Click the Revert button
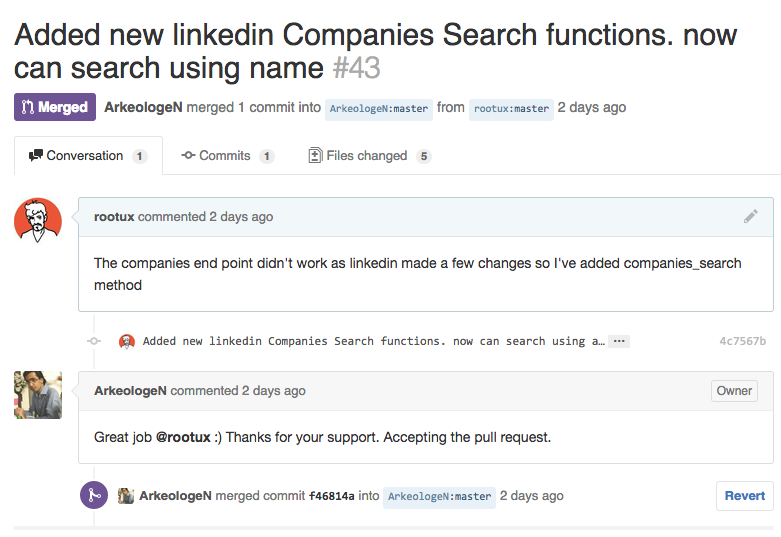The height and width of the screenshot is (537, 781). tap(745, 496)
